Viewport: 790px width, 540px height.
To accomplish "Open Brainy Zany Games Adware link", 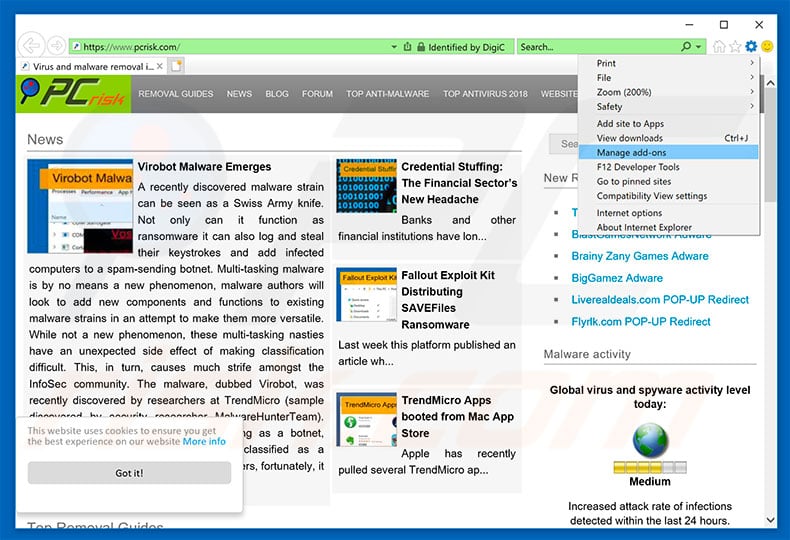I will click(640, 256).
